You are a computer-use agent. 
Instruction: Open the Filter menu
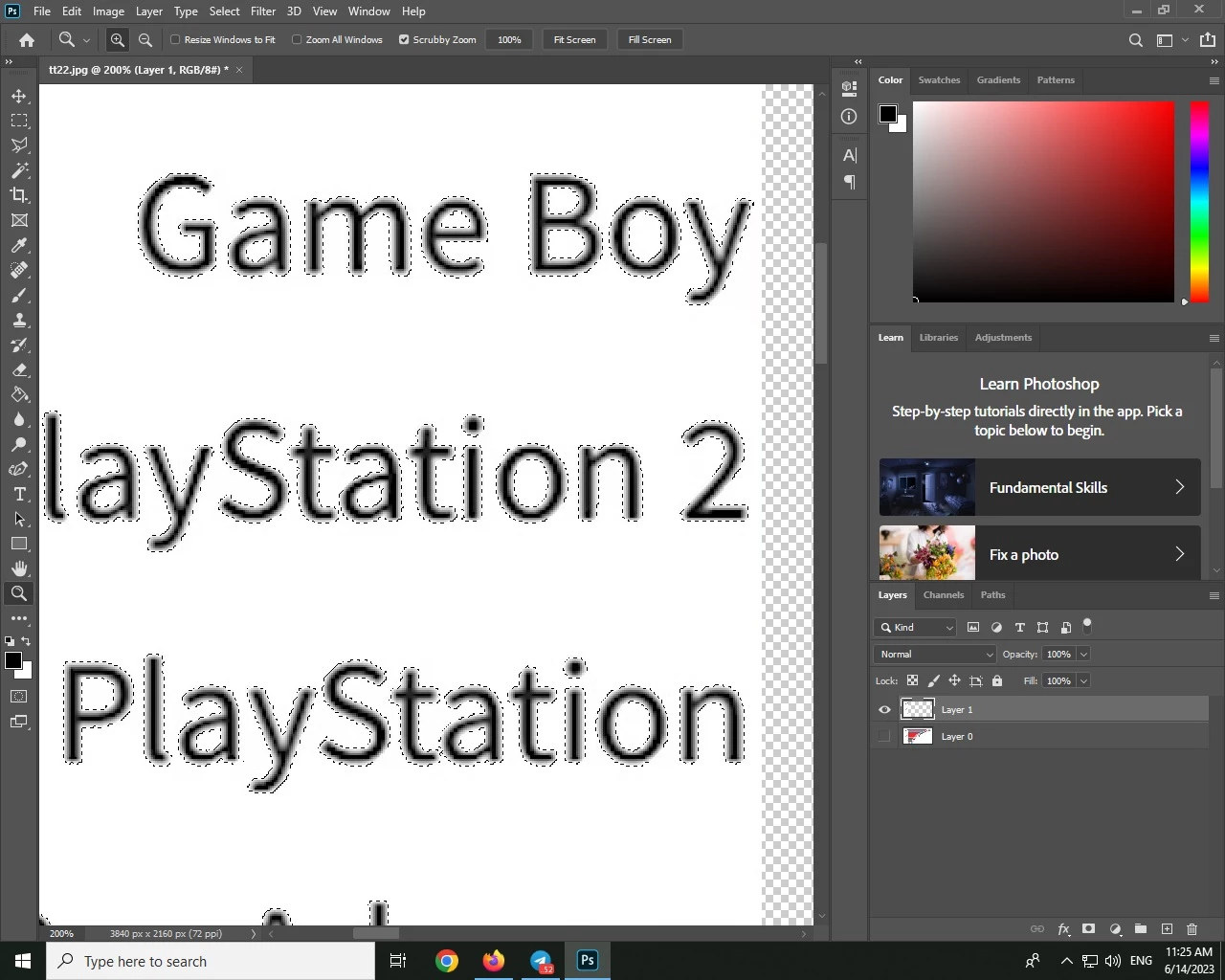click(x=263, y=11)
